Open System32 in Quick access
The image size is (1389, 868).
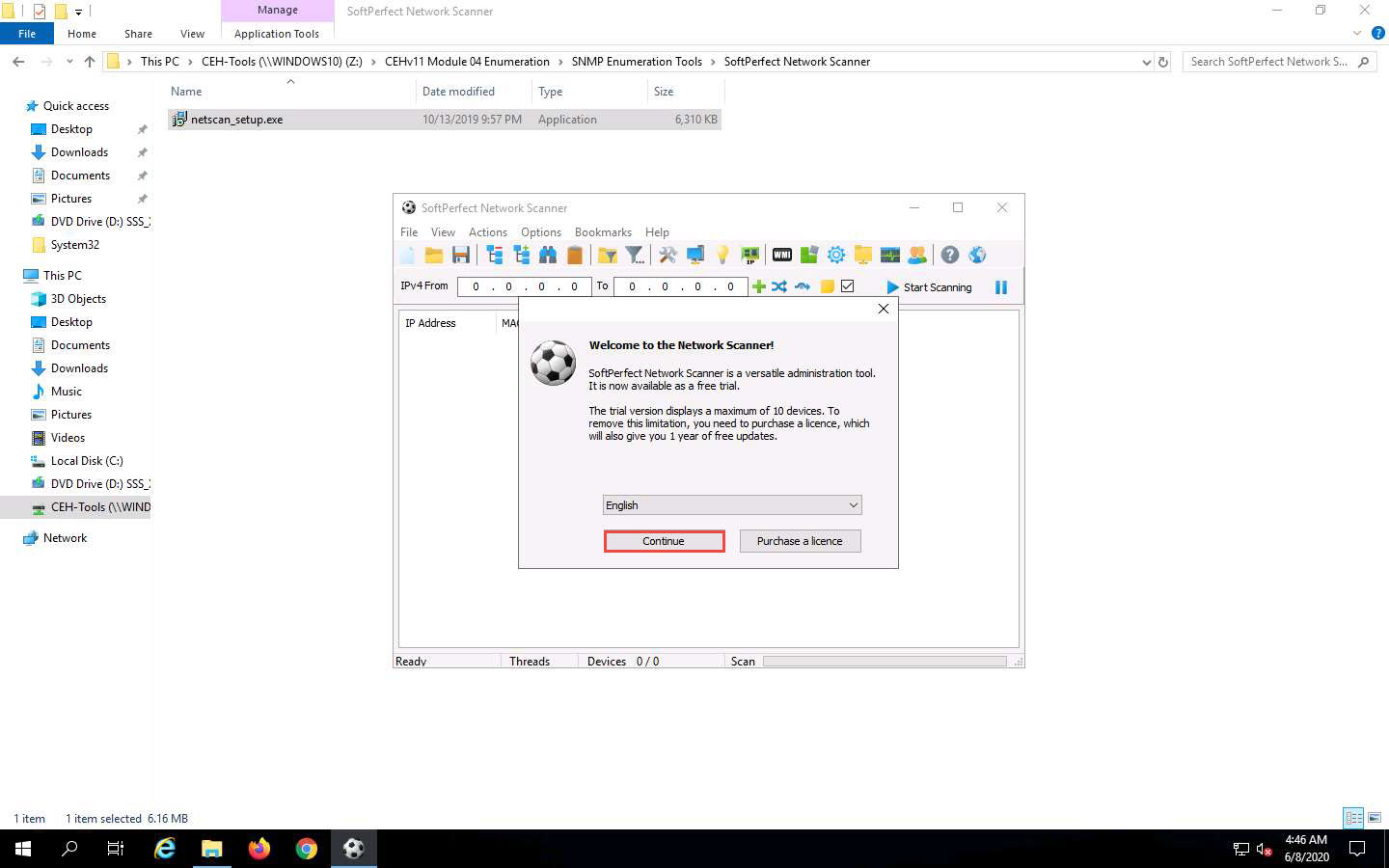[74, 245]
